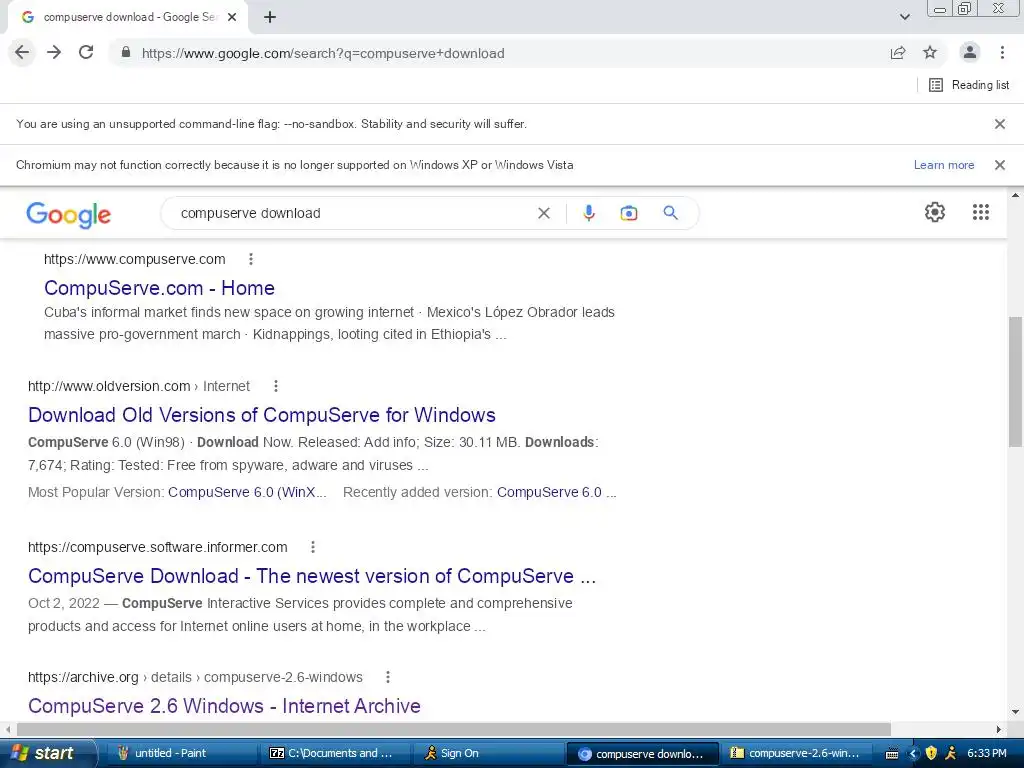Click the vertical scrollbar thumb

coord(1016,381)
